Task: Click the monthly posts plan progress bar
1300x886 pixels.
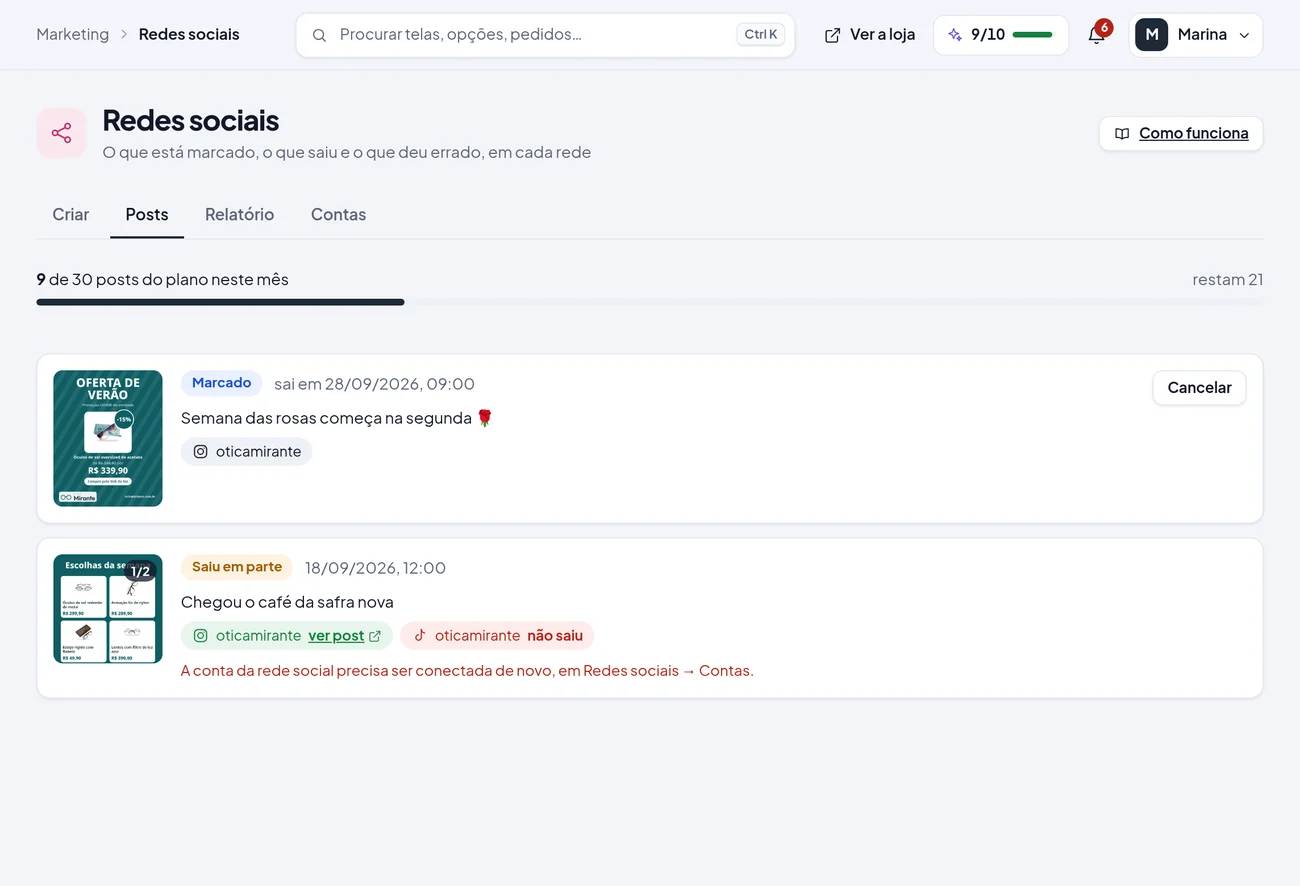Action: point(650,302)
